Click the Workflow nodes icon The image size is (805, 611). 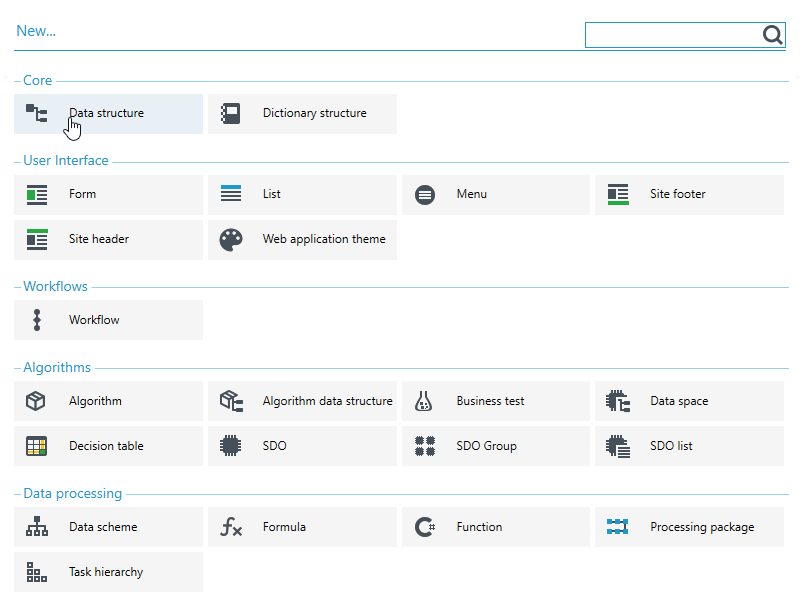click(37, 320)
